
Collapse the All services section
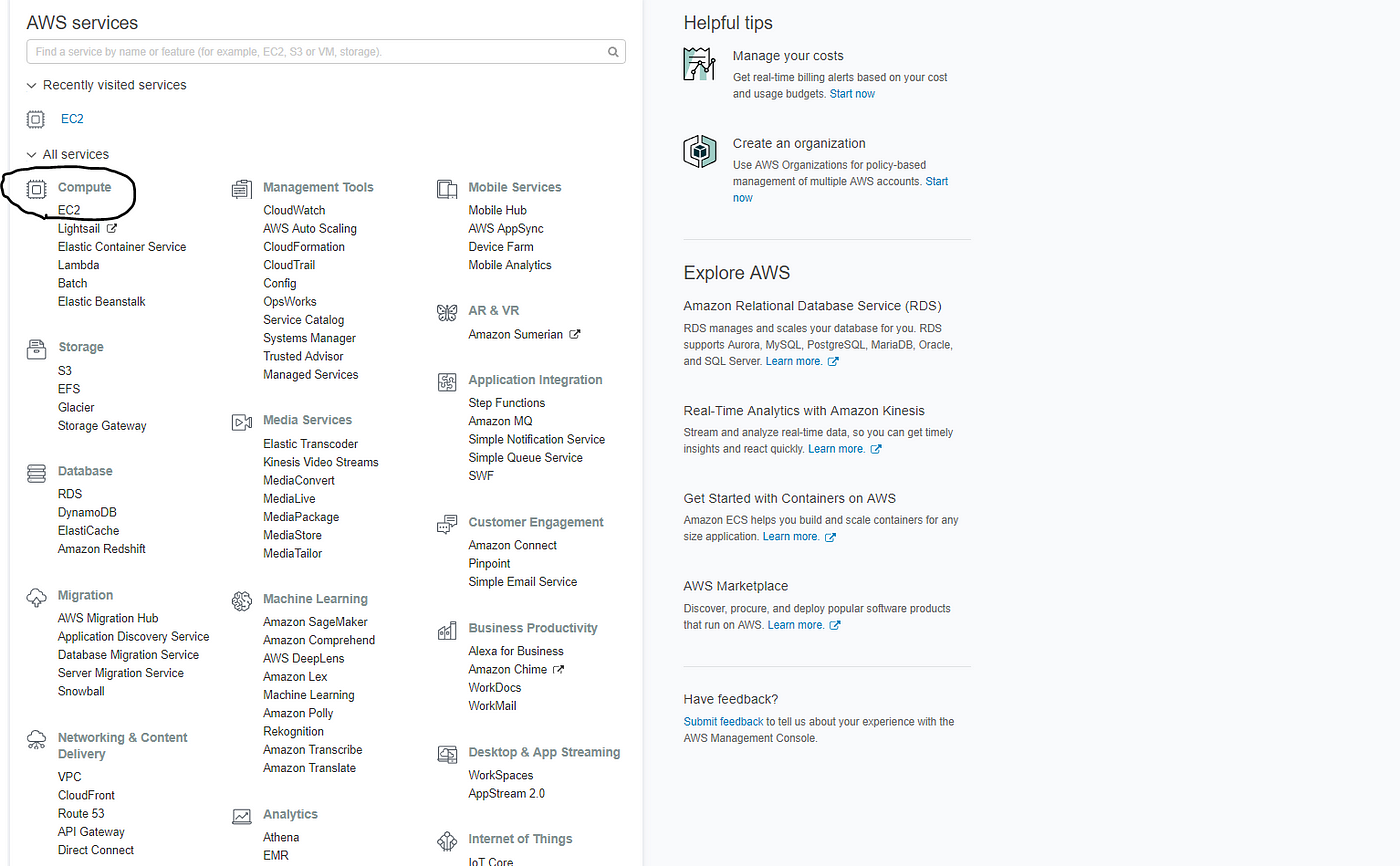tap(32, 155)
